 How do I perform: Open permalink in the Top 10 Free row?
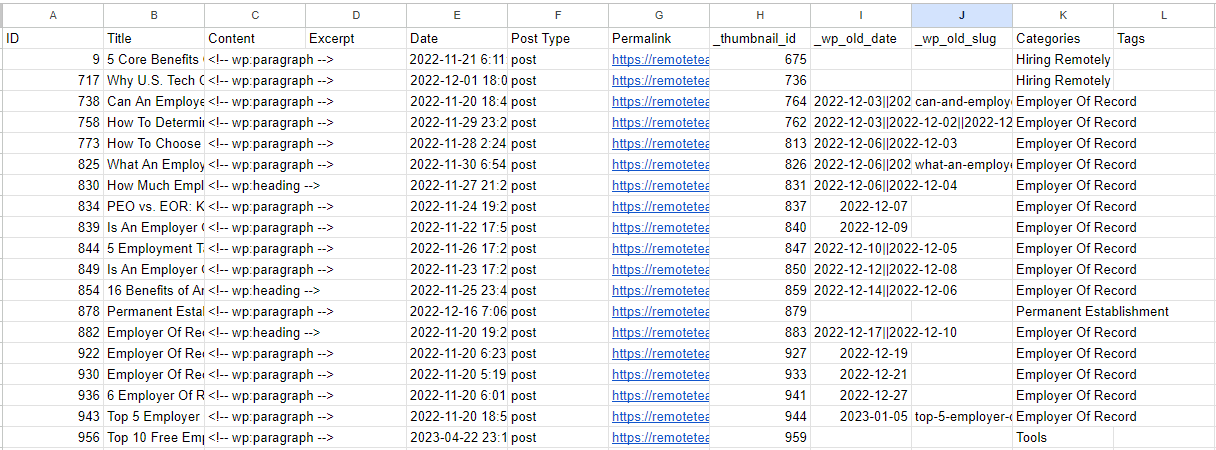coord(660,438)
